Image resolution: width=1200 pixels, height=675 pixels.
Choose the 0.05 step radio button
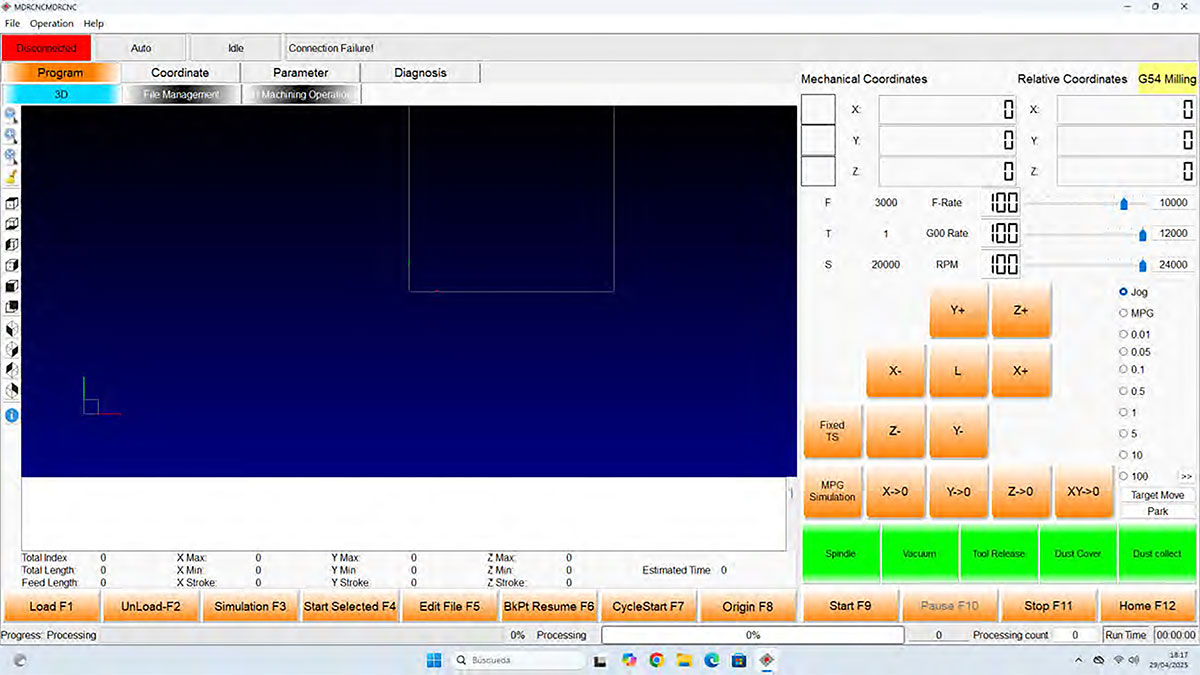tap(1124, 352)
